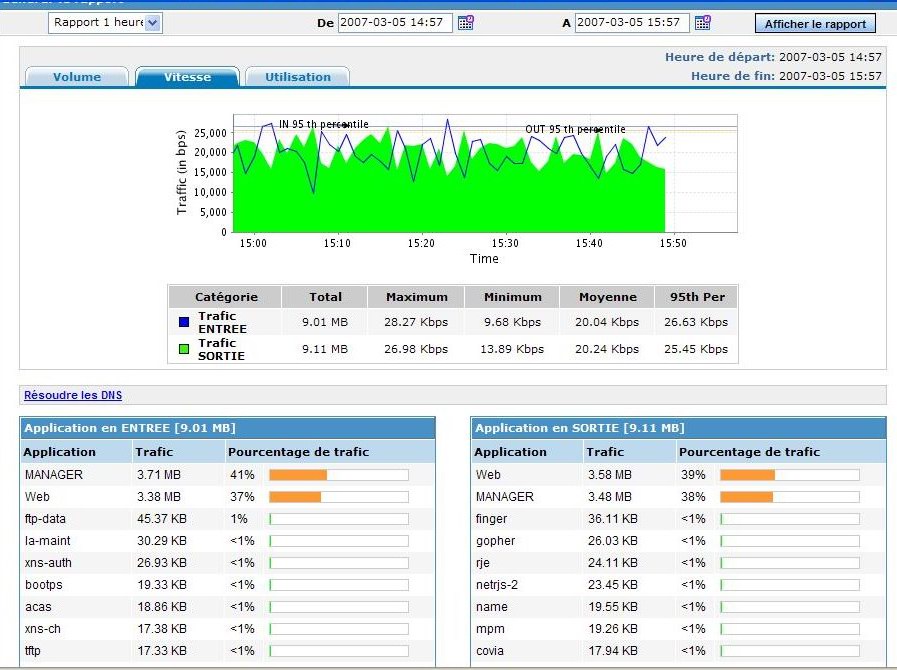Image resolution: width=897 pixels, height=670 pixels.
Task: Click the blue Trafic ENTREE legend square
Action: coord(183,322)
